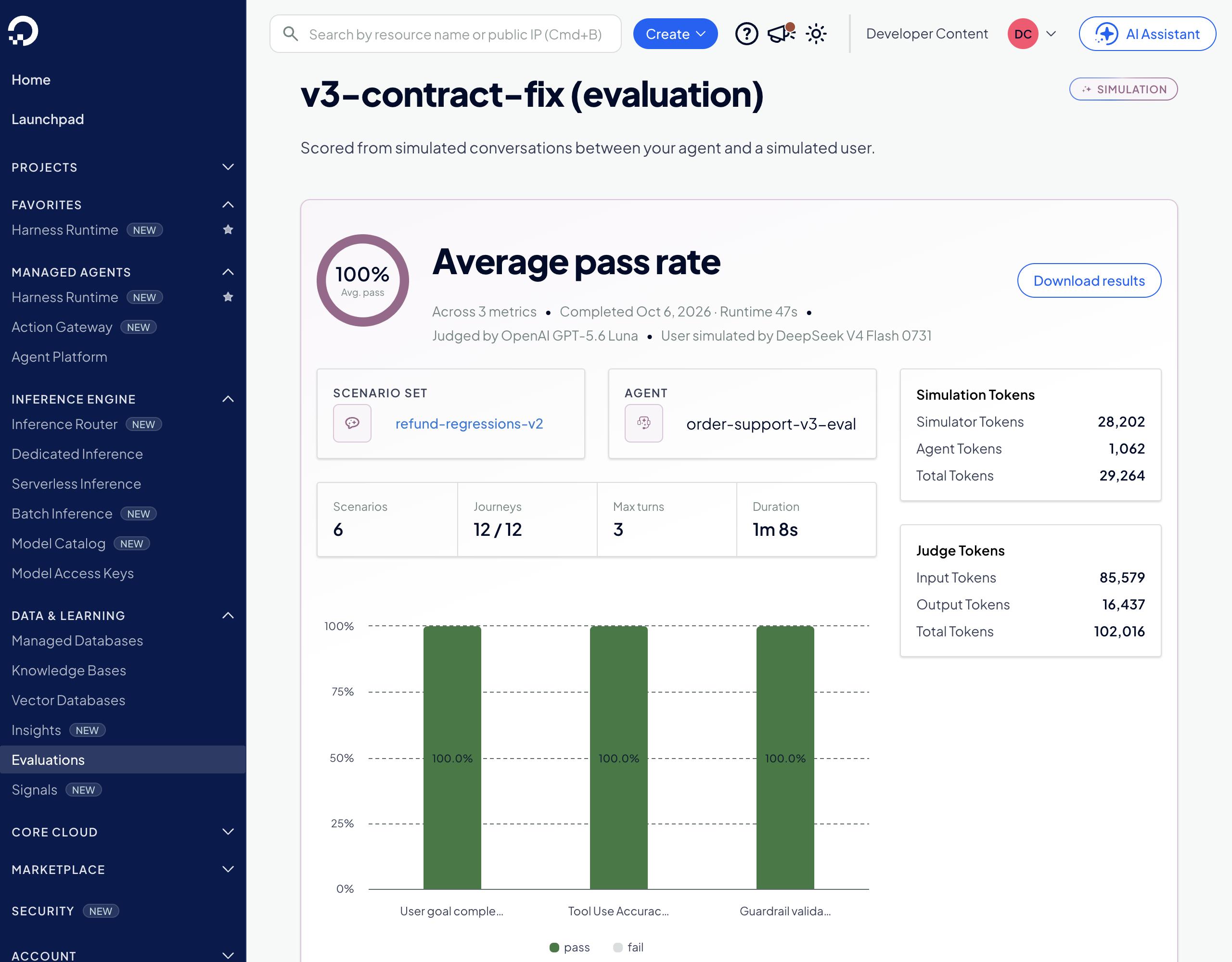Click the Tool Use Accuracy bar
This screenshot has height=962, width=1232.
(x=618, y=757)
